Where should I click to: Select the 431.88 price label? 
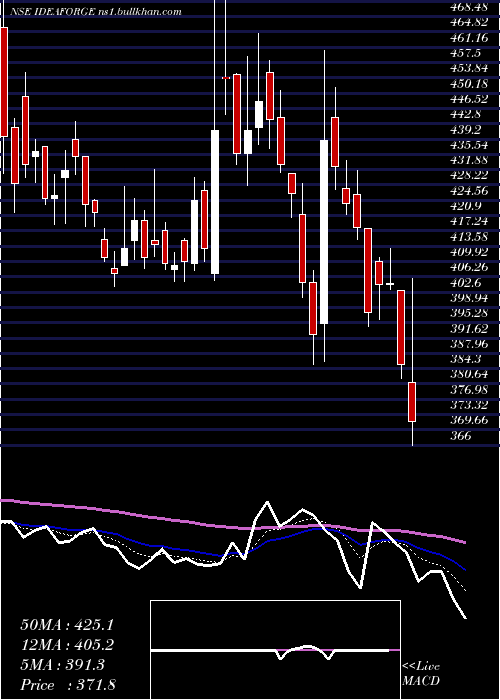tap(469, 160)
